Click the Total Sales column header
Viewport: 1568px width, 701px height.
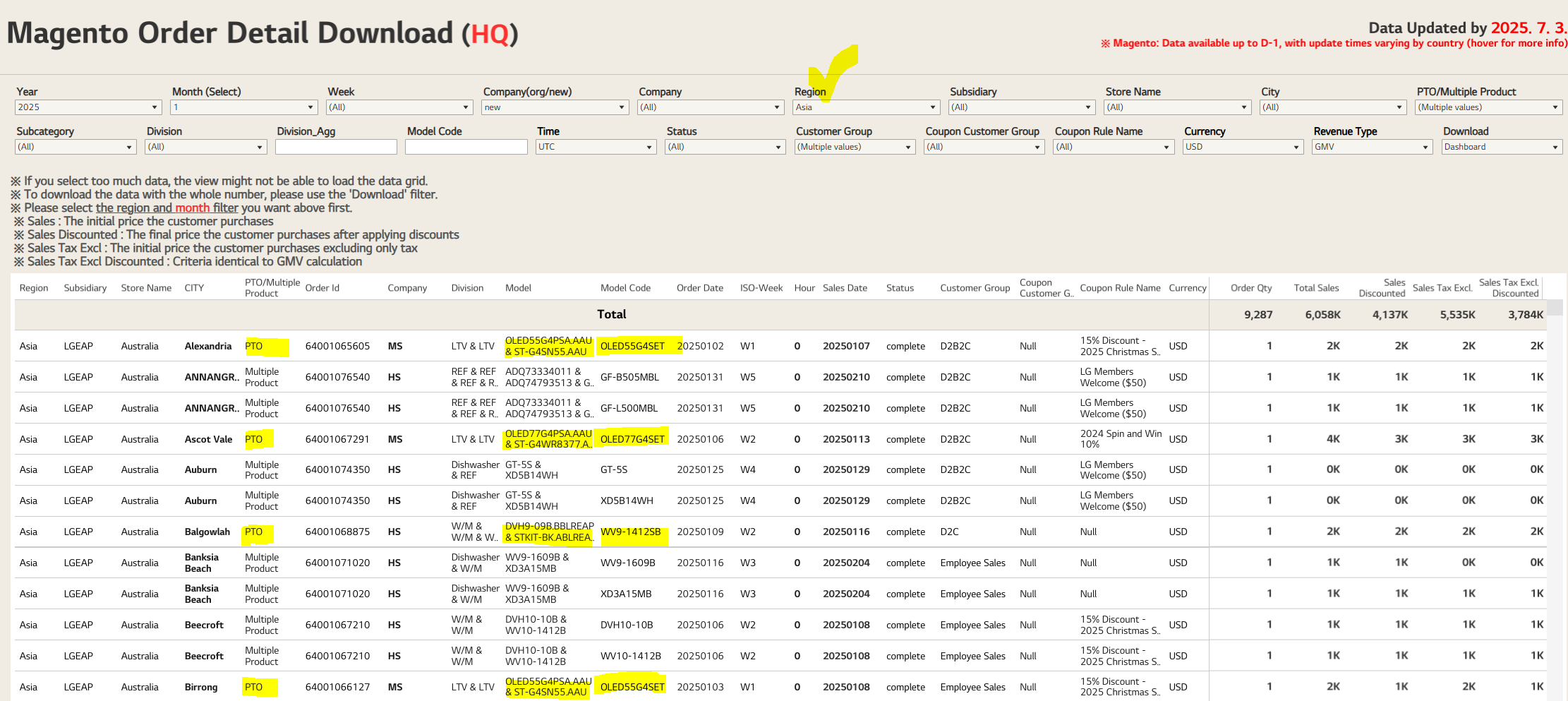pyautogui.click(x=1315, y=288)
